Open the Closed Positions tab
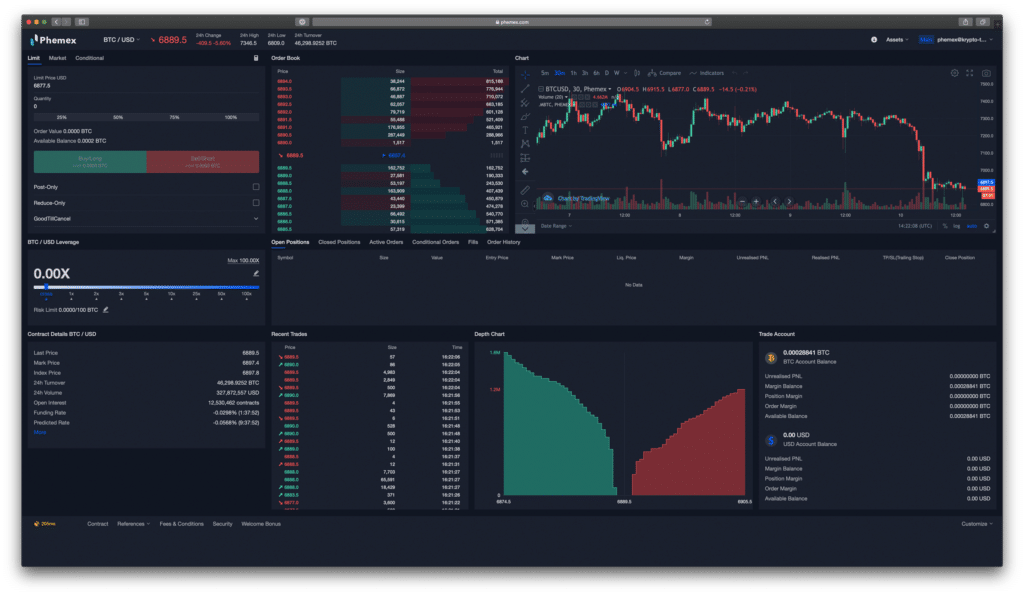Image resolution: width=1024 pixels, height=595 pixels. click(x=339, y=242)
